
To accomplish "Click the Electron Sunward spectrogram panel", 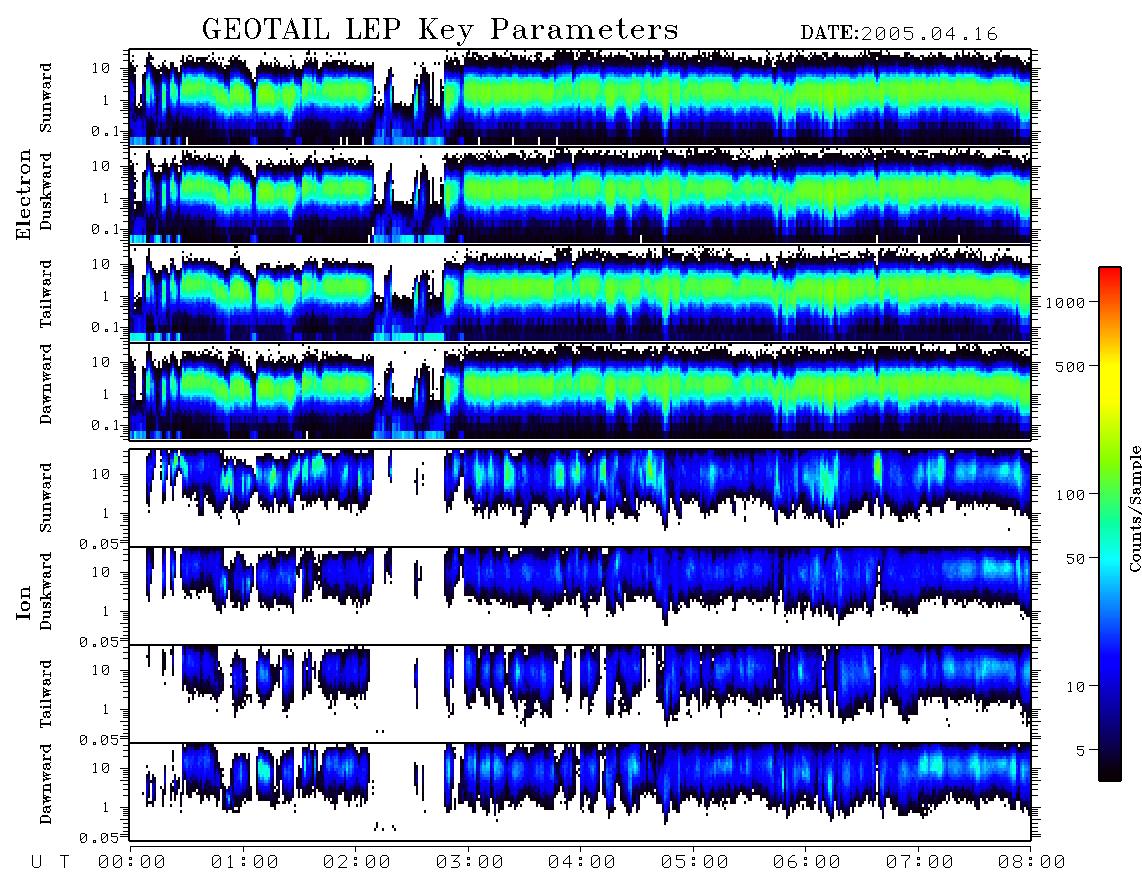I will tap(580, 97).
